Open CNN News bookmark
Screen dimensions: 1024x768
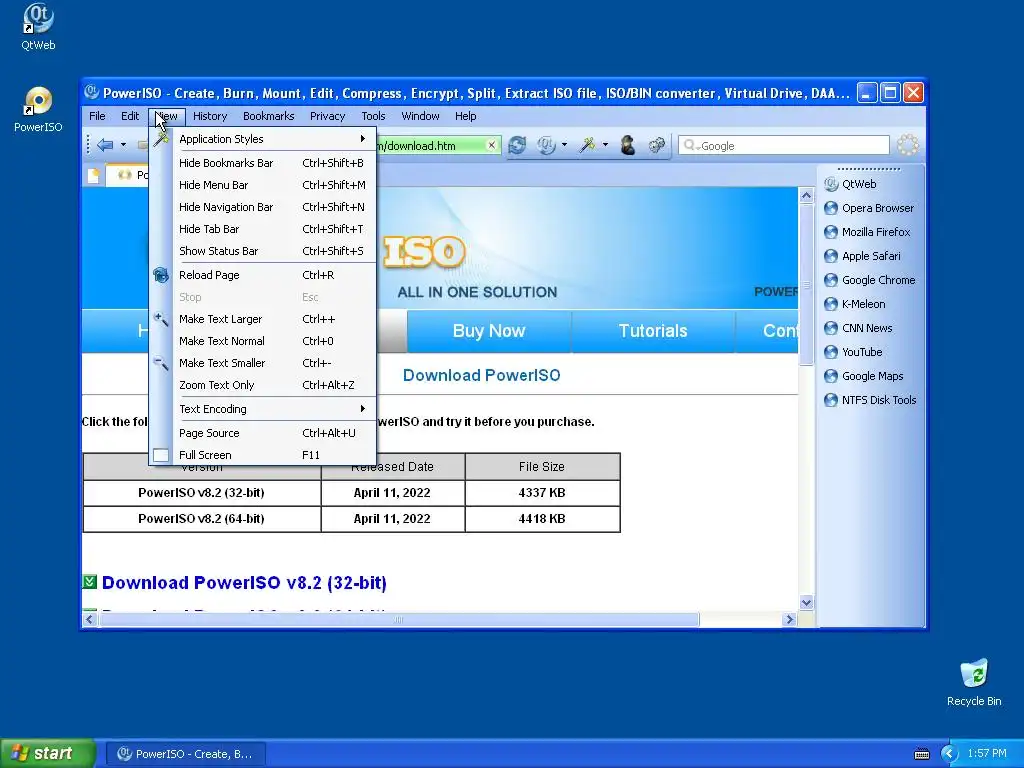tap(858, 328)
